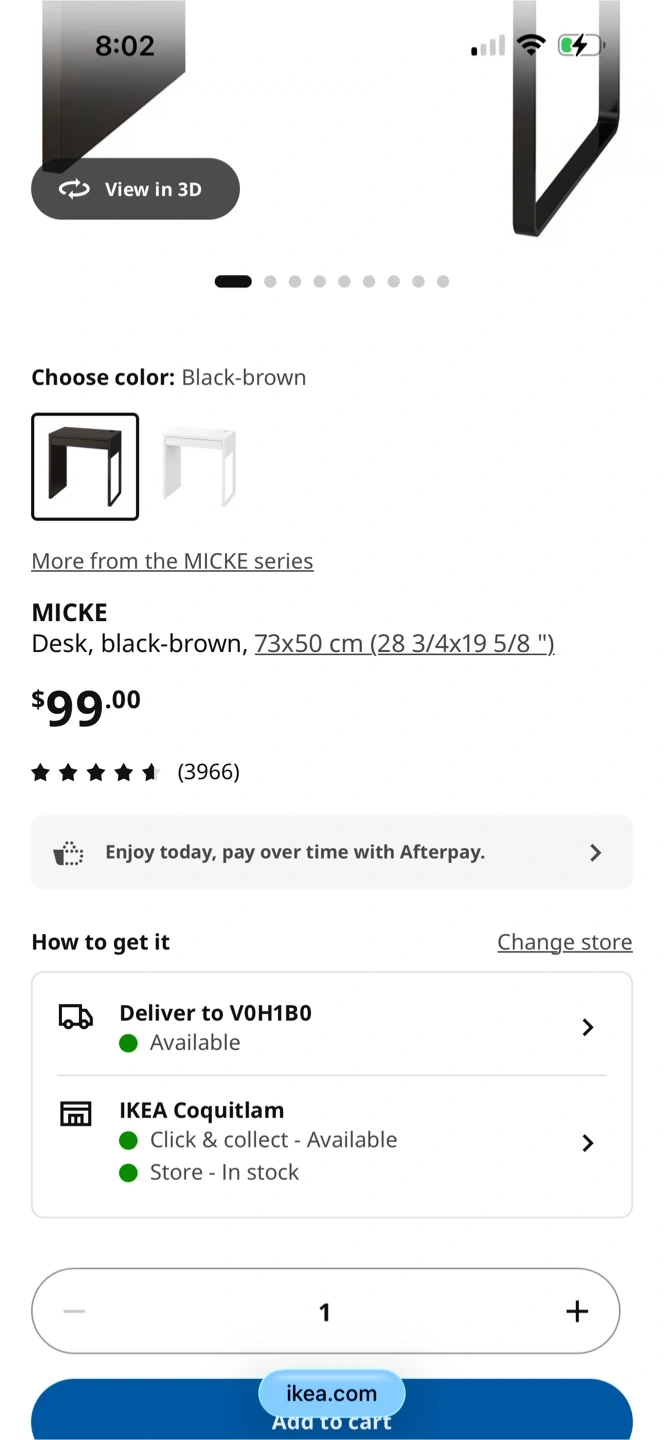Jump to the last image carousel dot

click(x=443, y=282)
